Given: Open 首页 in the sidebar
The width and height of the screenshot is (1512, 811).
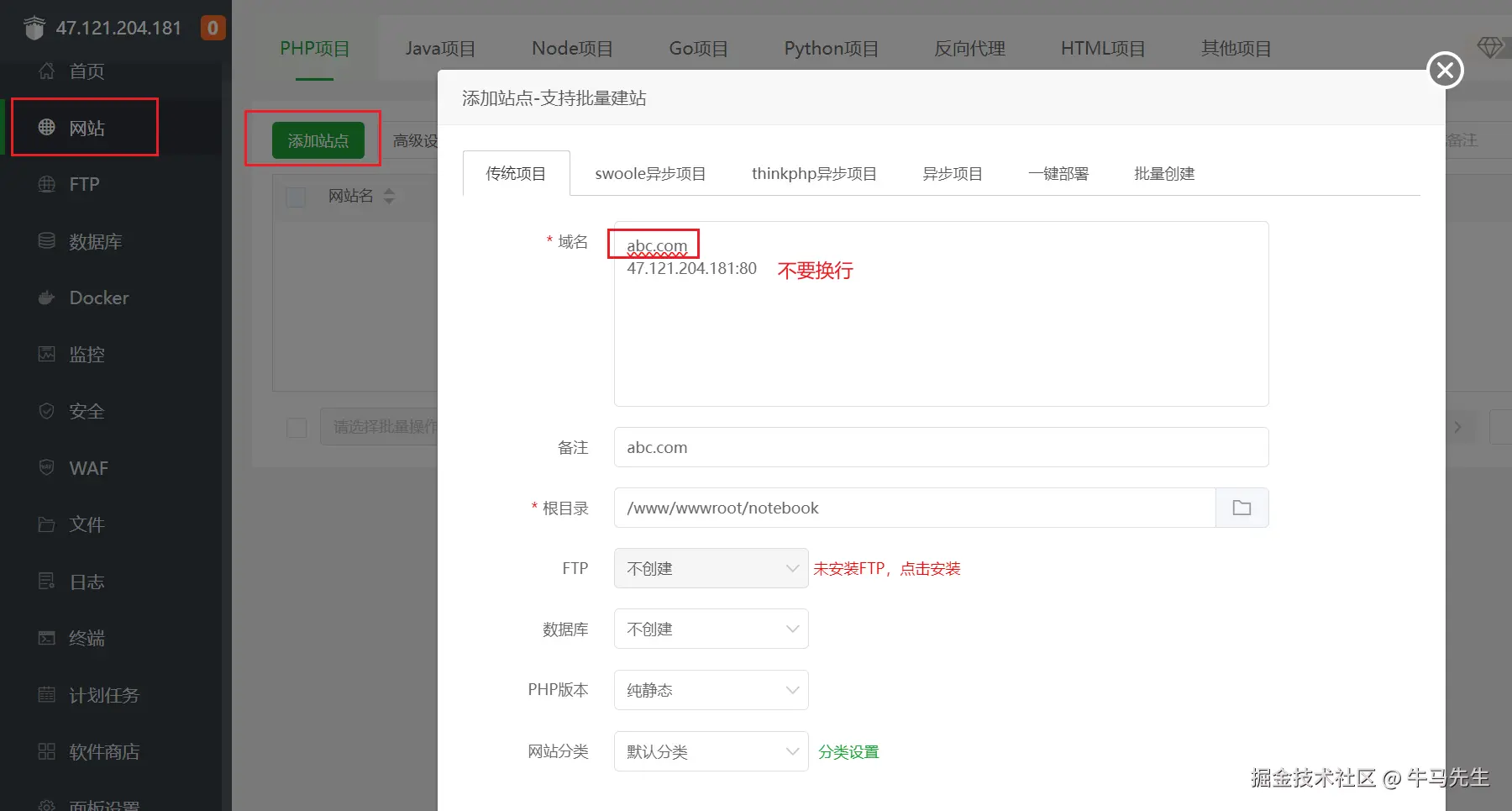Looking at the screenshot, I should (x=87, y=71).
